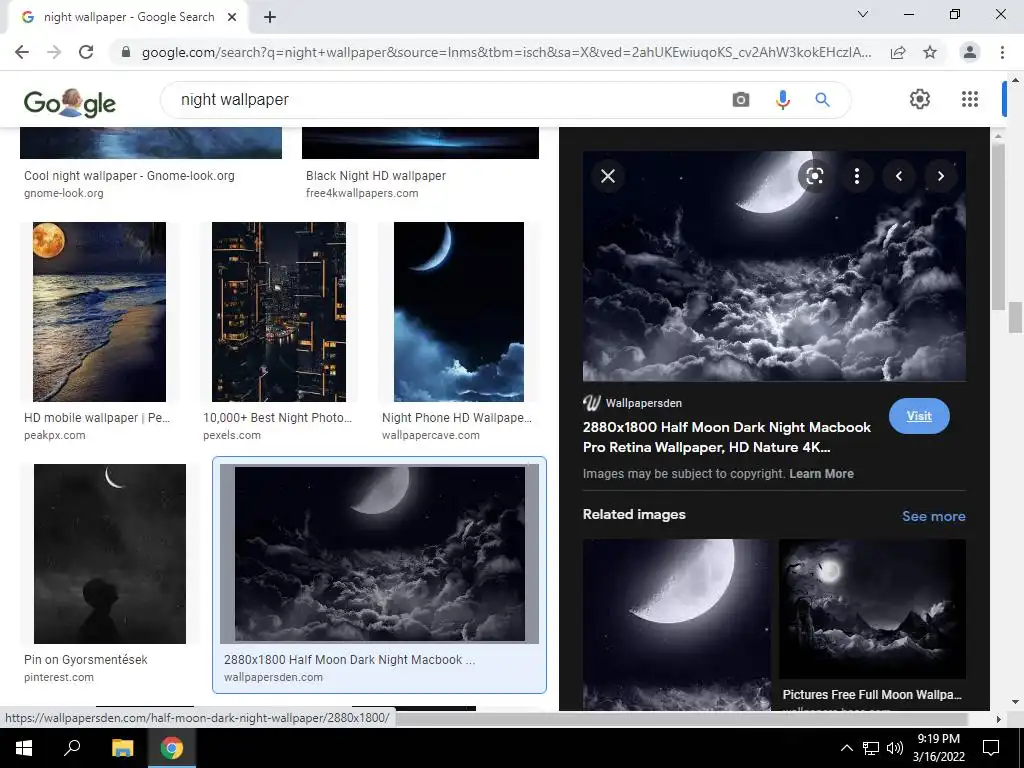The width and height of the screenshot is (1024, 768).
Task: Click the Google logo
Action: click(69, 102)
